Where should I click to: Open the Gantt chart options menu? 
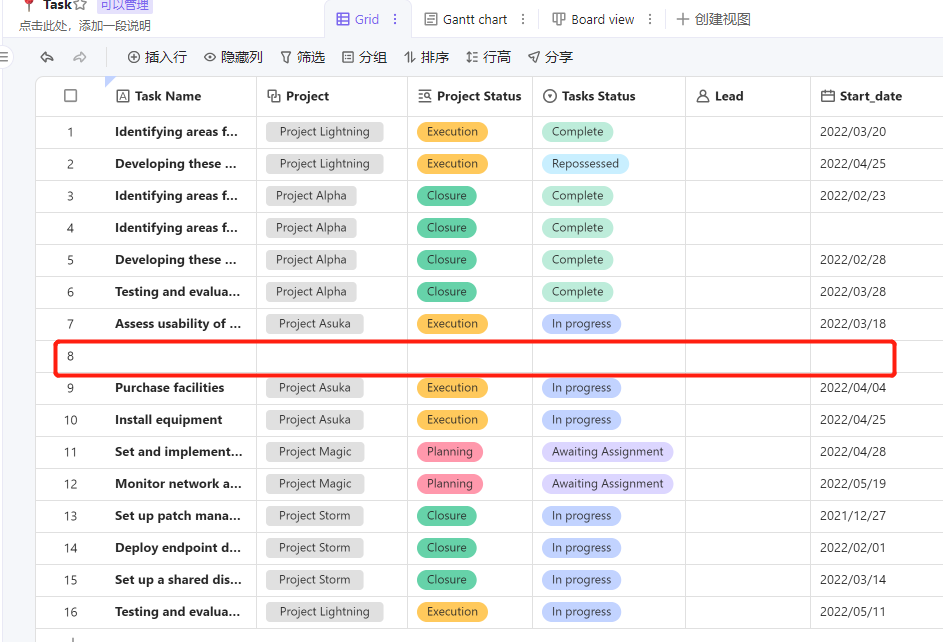pos(525,19)
